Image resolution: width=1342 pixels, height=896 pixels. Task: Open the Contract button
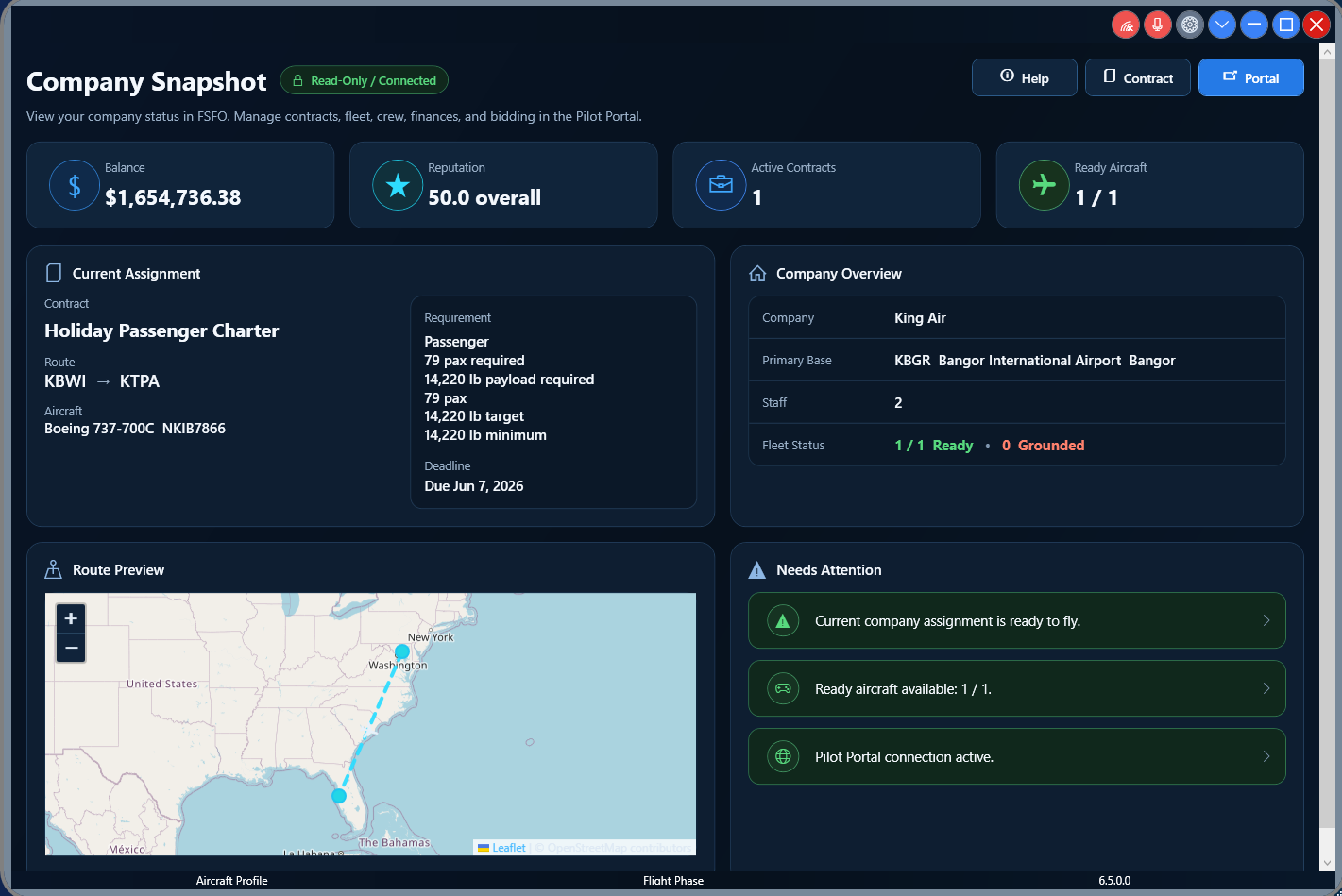pyautogui.click(x=1138, y=77)
